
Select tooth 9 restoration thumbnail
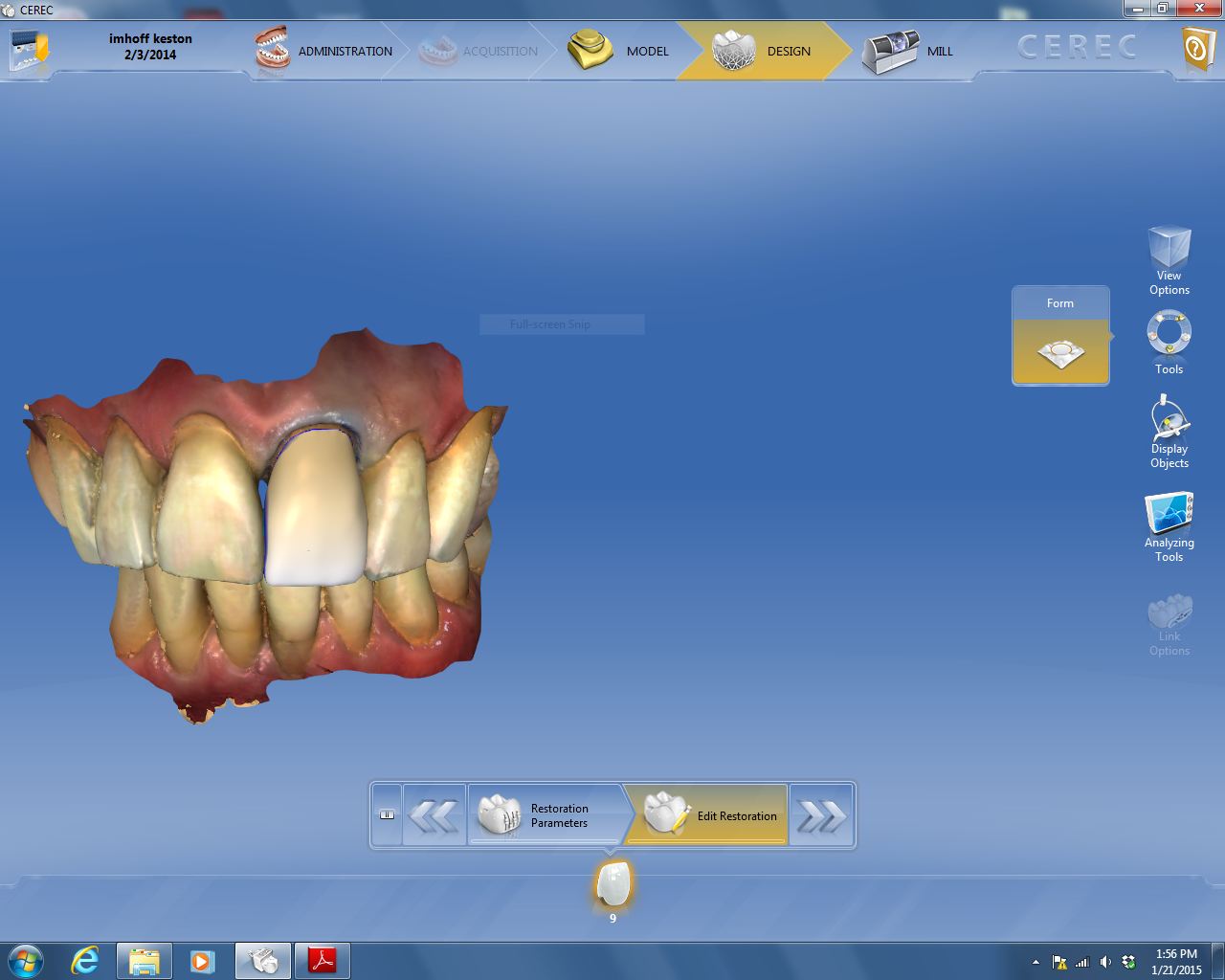[612, 884]
